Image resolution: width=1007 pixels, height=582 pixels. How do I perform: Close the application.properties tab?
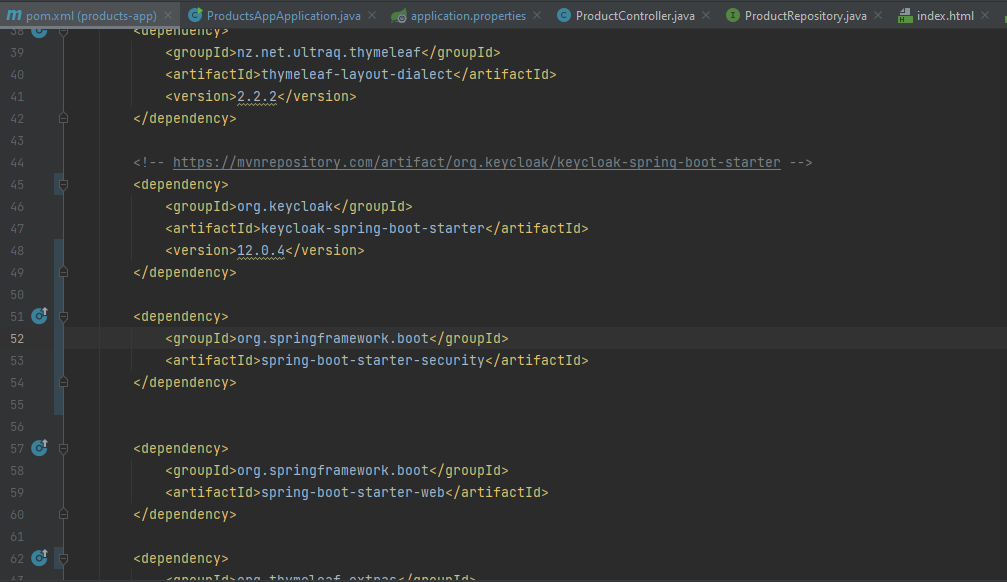(x=537, y=15)
